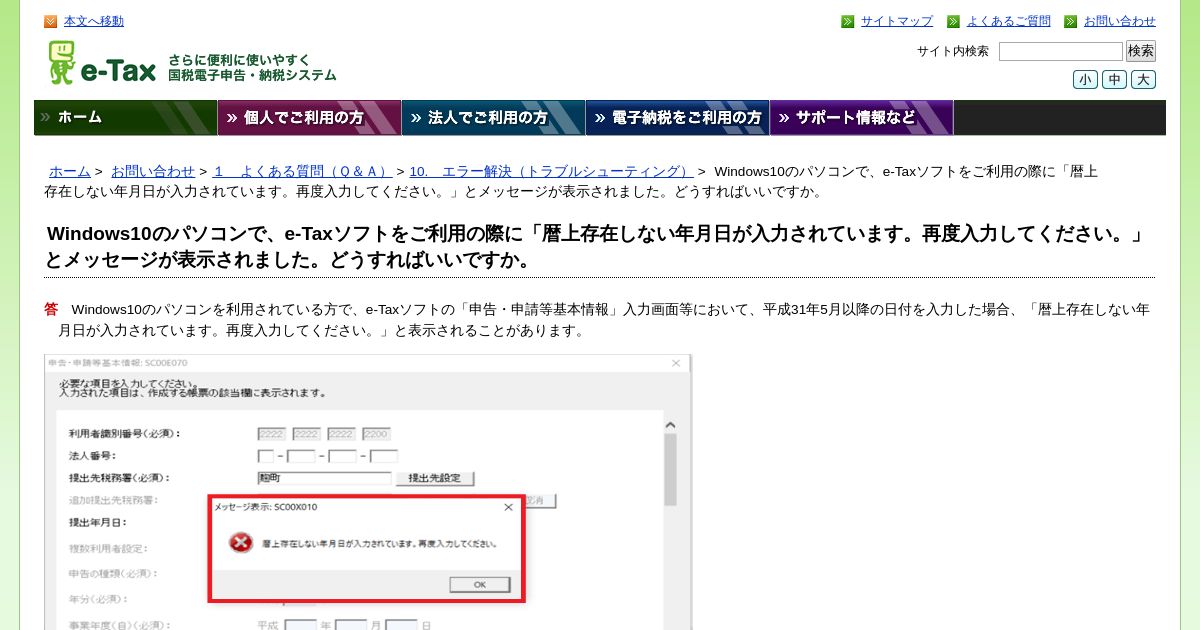
Task: Click the サイト内検索 label
Action: [x=953, y=51]
